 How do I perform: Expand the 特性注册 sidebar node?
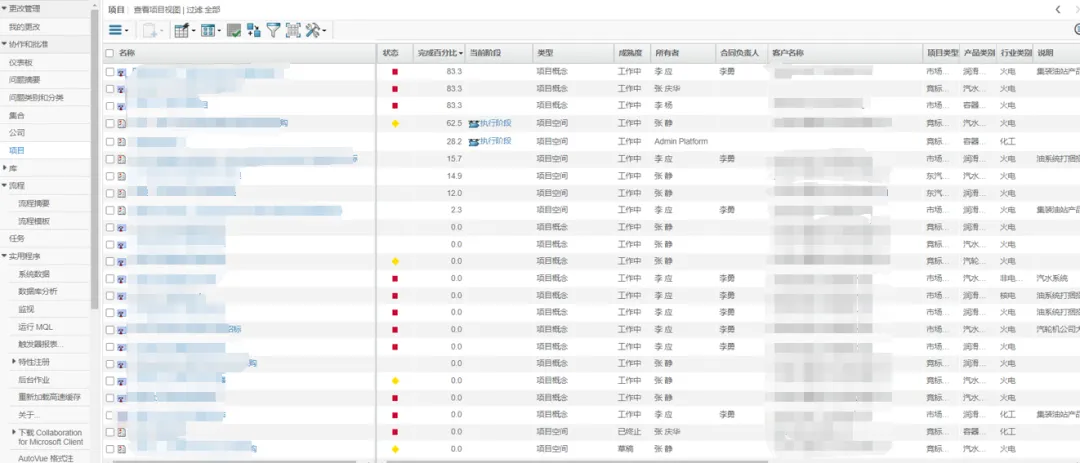pos(14,362)
